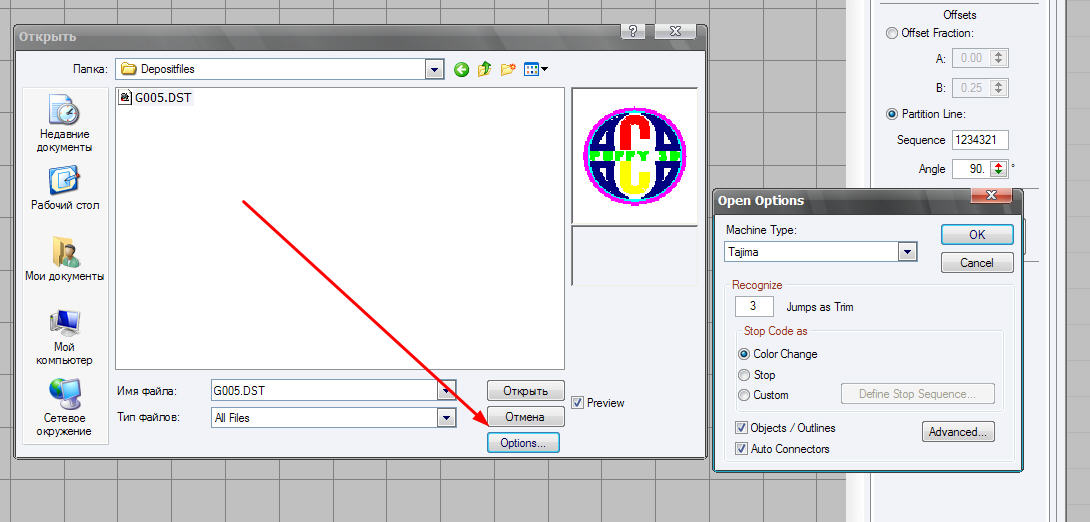
Task: Click the Открыть button
Action: click(x=526, y=391)
